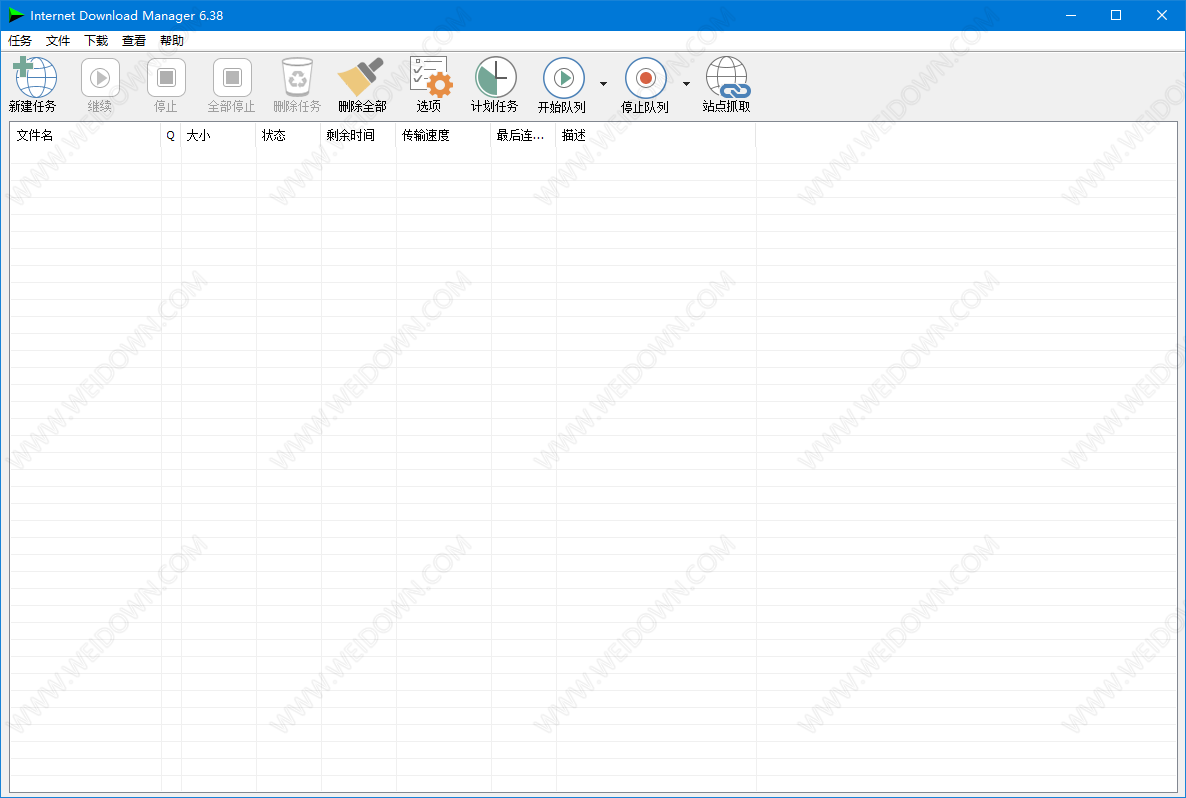The height and width of the screenshot is (798, 1186).
Task: Sort by the 状态 column header
Action: 288,135
